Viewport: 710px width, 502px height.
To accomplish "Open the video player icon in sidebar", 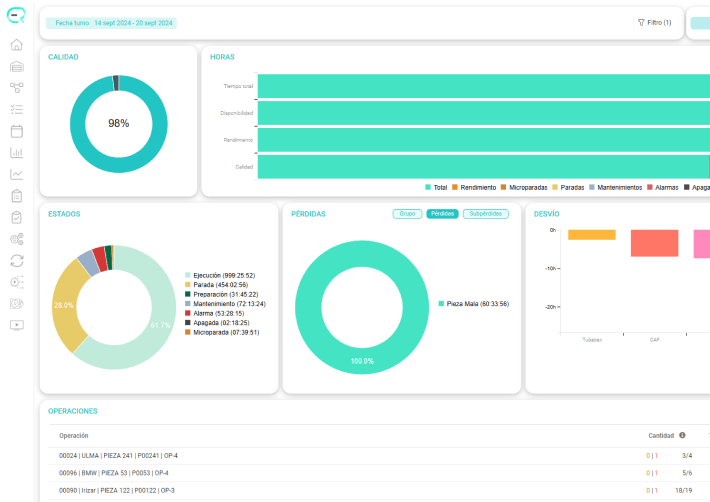I will click(x=16, y=325).
